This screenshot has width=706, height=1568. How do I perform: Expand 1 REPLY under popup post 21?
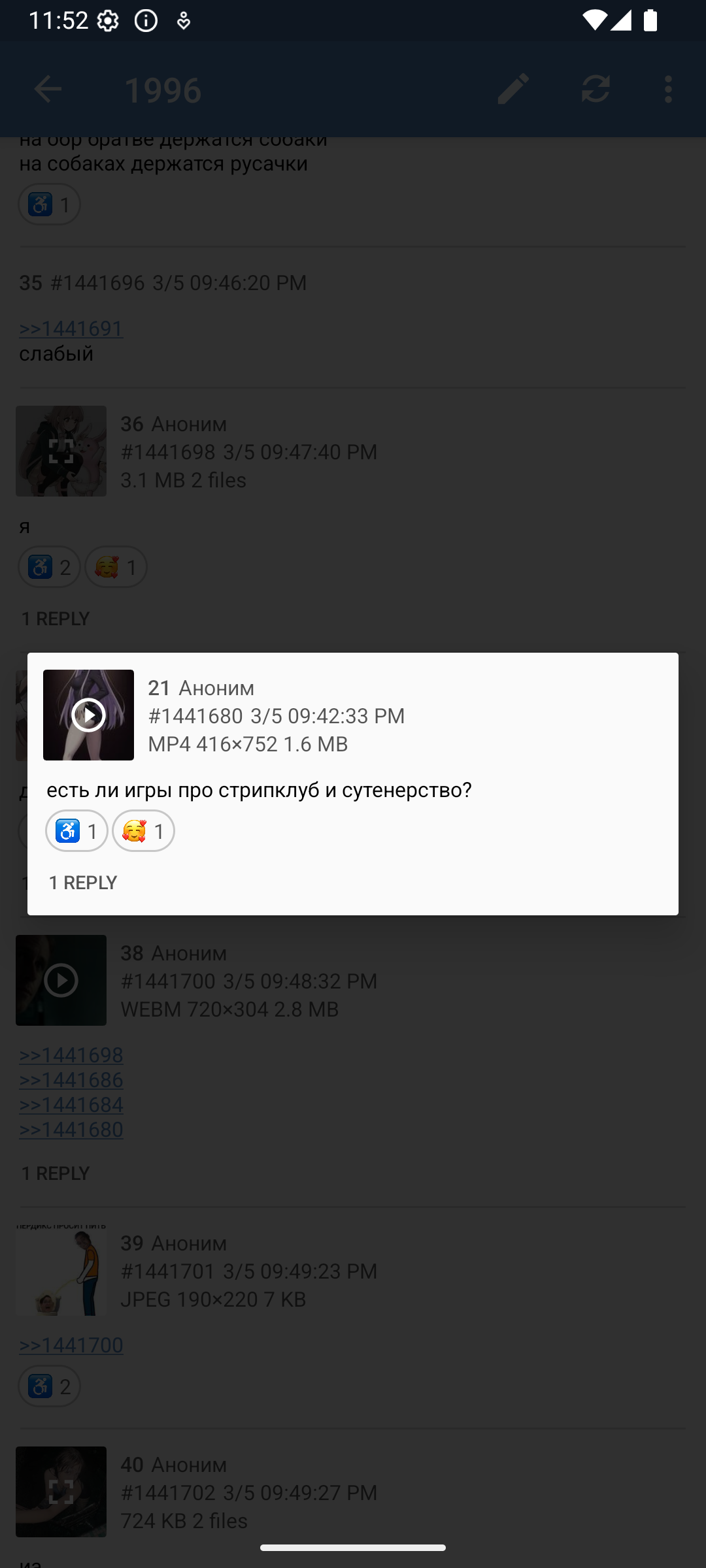pos(83,883)
